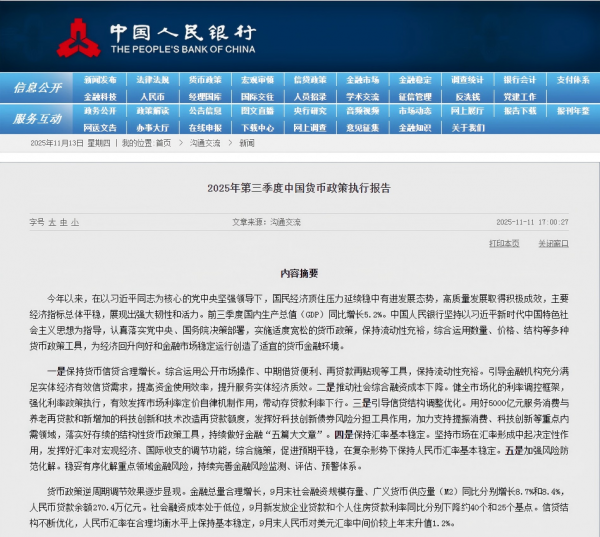Viewport: 600px width, 537px height.
Task: Set font size to 大
Action: tap(52, 222)
